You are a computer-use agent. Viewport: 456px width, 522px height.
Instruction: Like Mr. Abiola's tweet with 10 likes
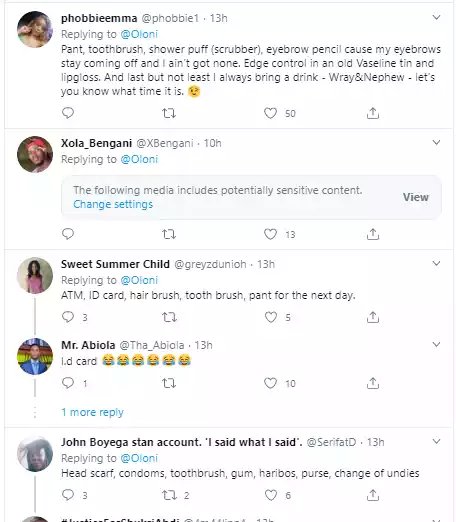(x=270, y=383)
